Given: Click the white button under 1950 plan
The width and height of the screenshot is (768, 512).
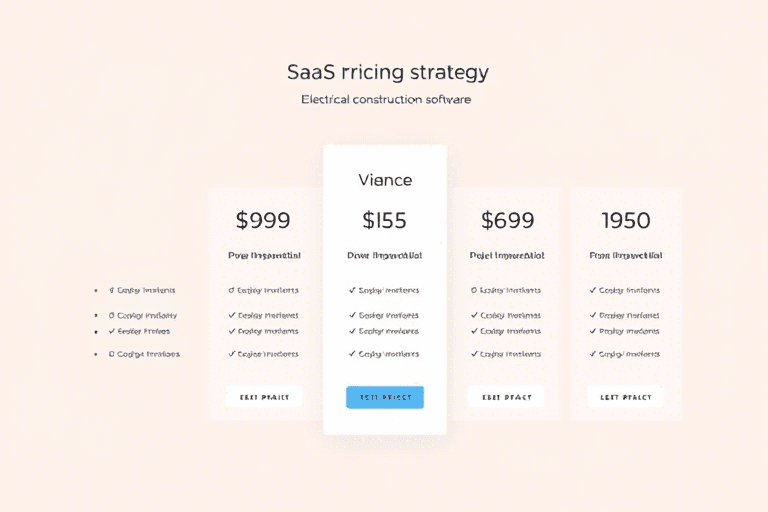Looking at the screenshot, I should point(625,397).
